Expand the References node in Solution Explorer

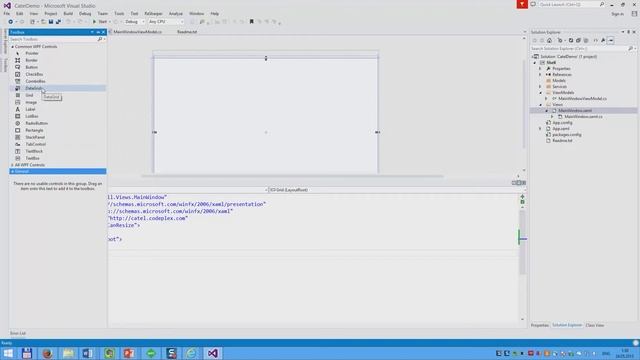540,75
